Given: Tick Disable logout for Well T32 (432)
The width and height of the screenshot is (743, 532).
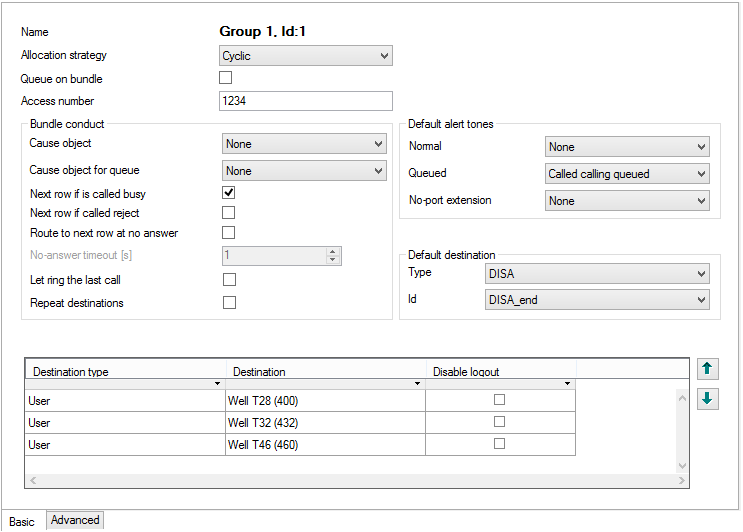Looking at the screenshot, I should 499,422.
